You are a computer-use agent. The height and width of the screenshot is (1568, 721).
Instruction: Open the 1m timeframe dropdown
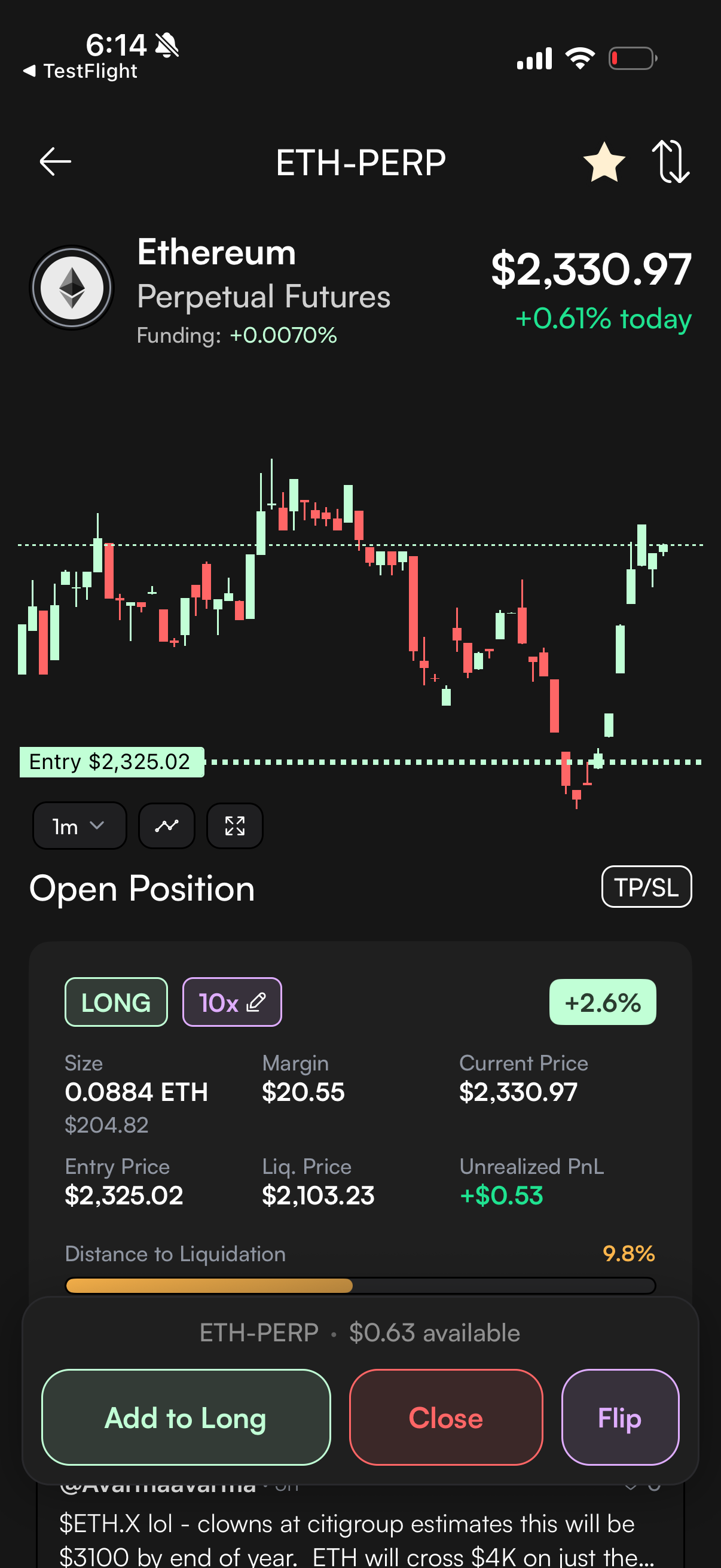[79, 826]
